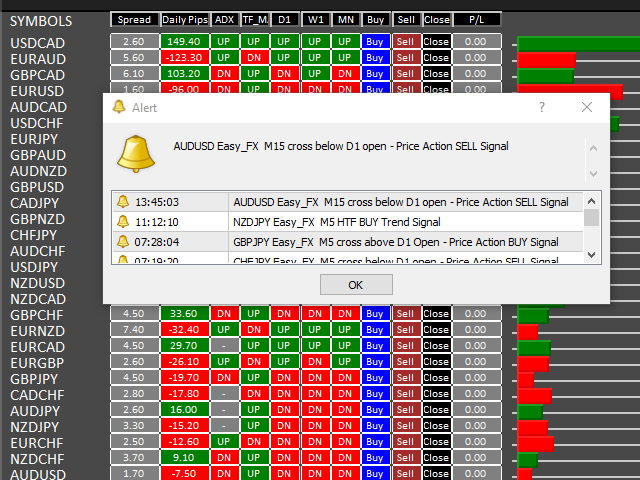Click the MN column header
The width and height of the screenshot is (640, 480).
[346, 20]
